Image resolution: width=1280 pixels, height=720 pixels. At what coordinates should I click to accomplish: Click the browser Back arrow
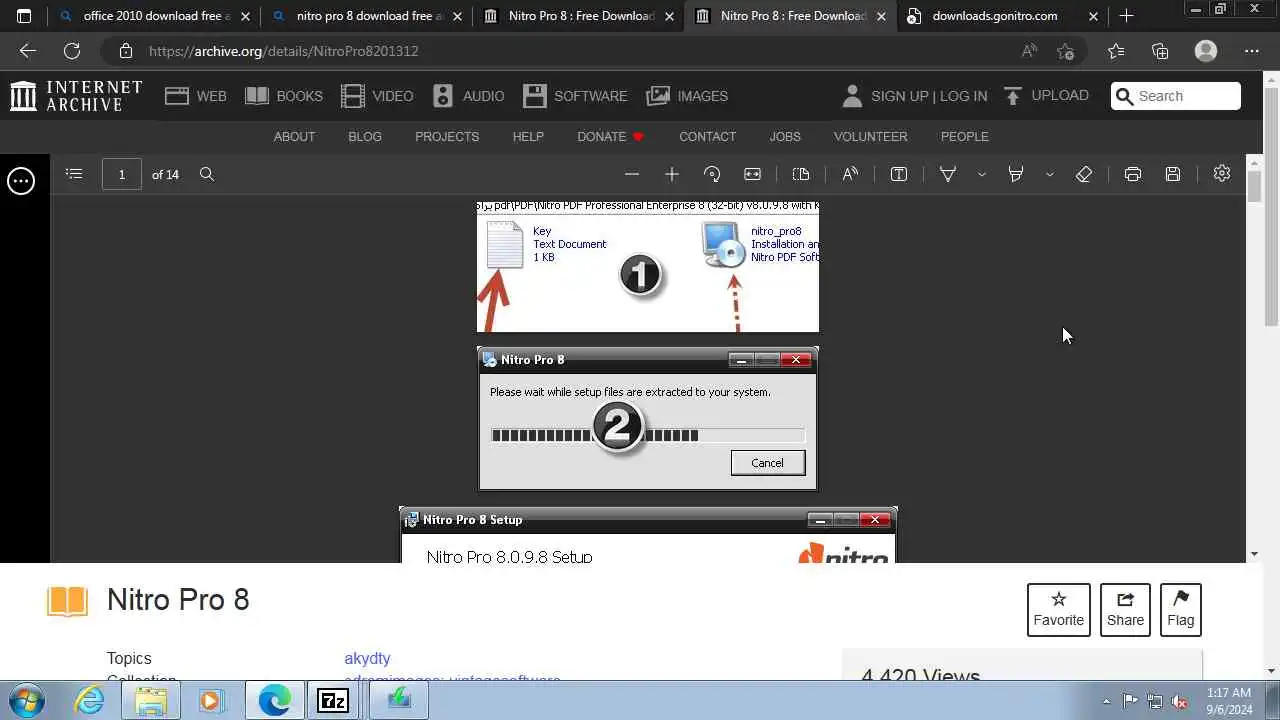(27, 51)
